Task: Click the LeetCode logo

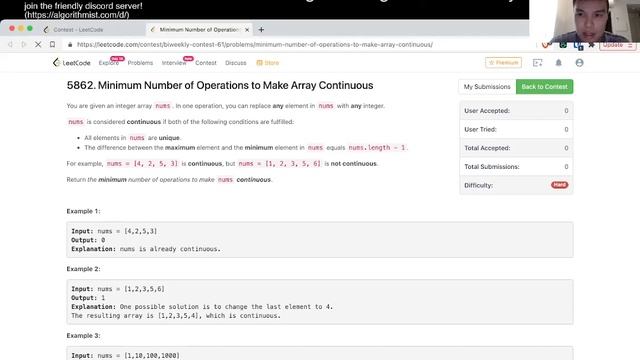Action: click(x=72, y=63)
